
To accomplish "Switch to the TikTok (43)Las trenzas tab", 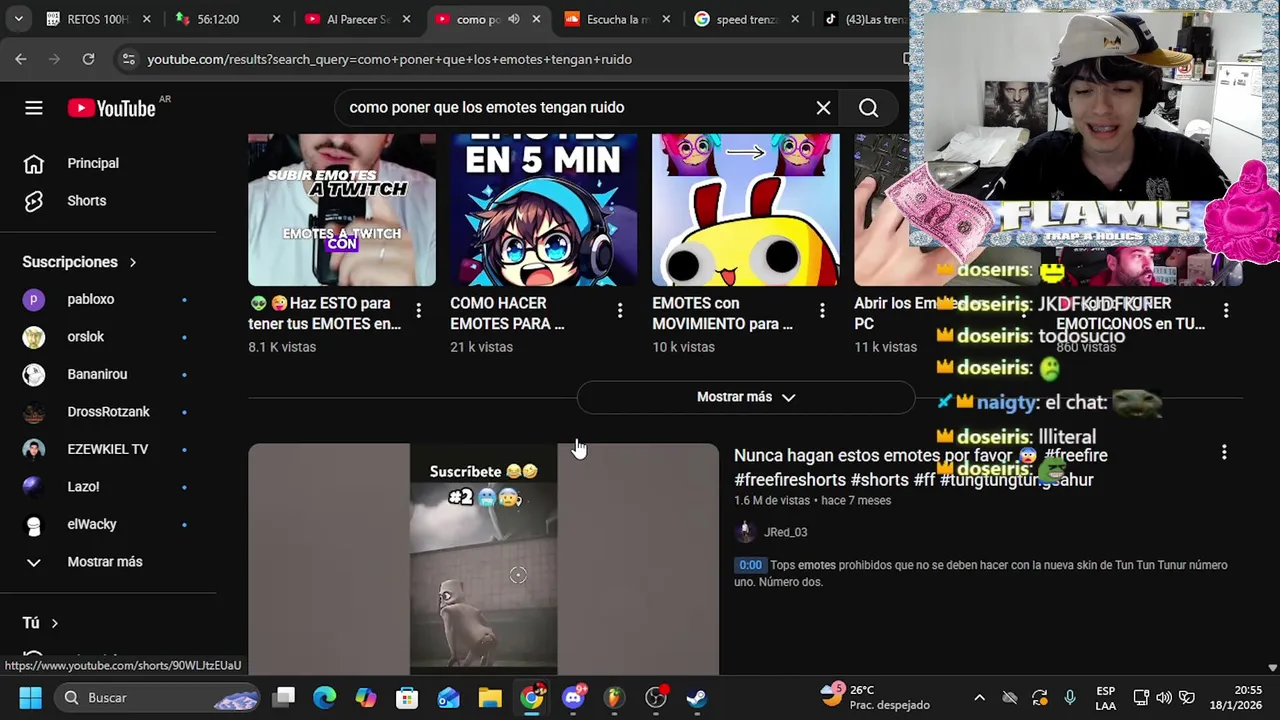I will (x=866, y=19).
